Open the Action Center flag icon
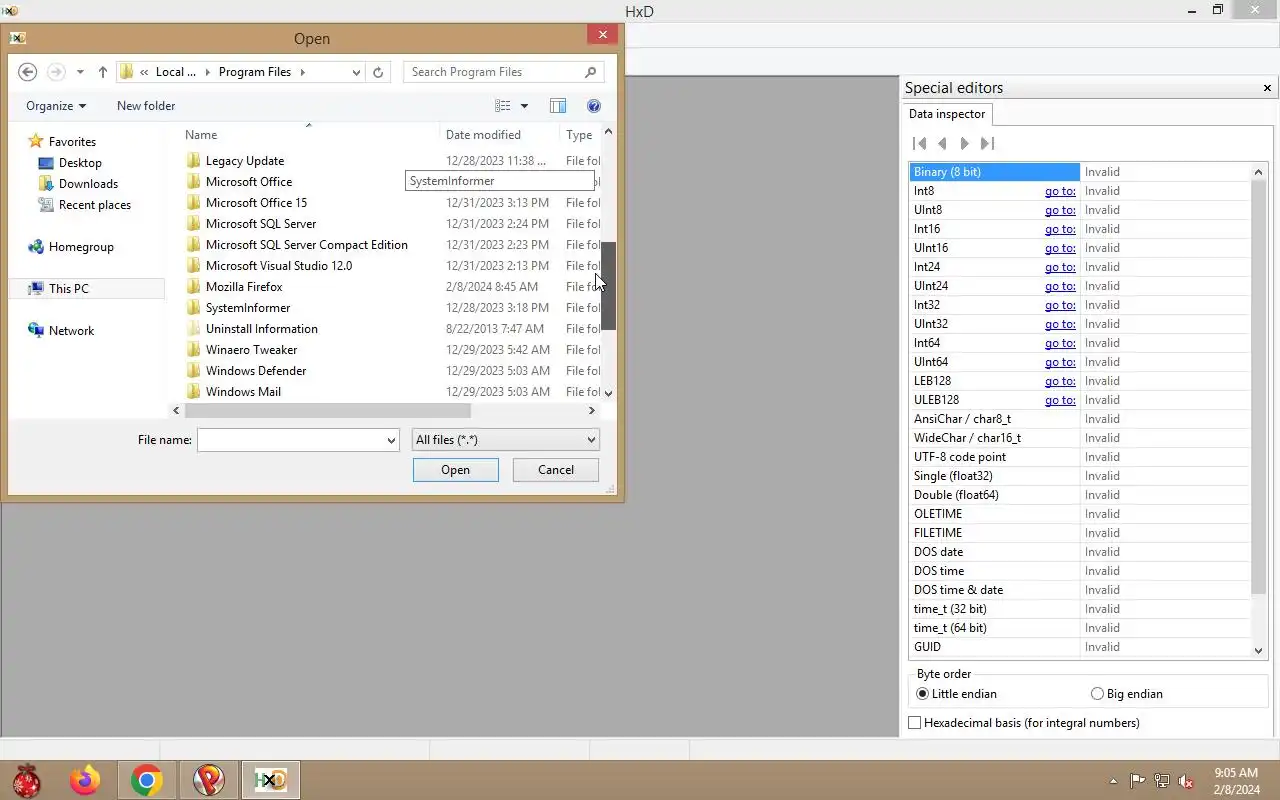1280x800 pixels. coord(1137,781)
